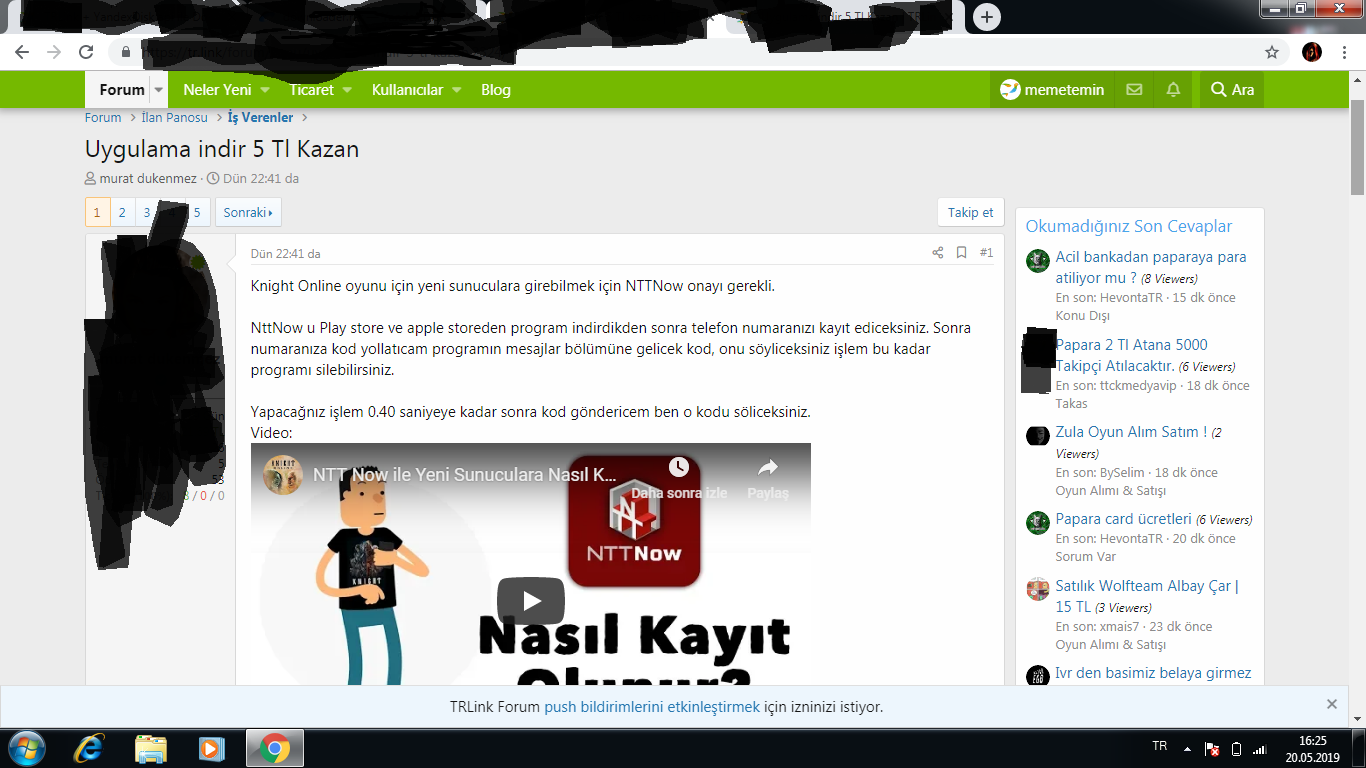The height and width of the screenshot is (768, 1366).
Task: Click the Daha sonra izle clock icon
Action: pos(679,467)
